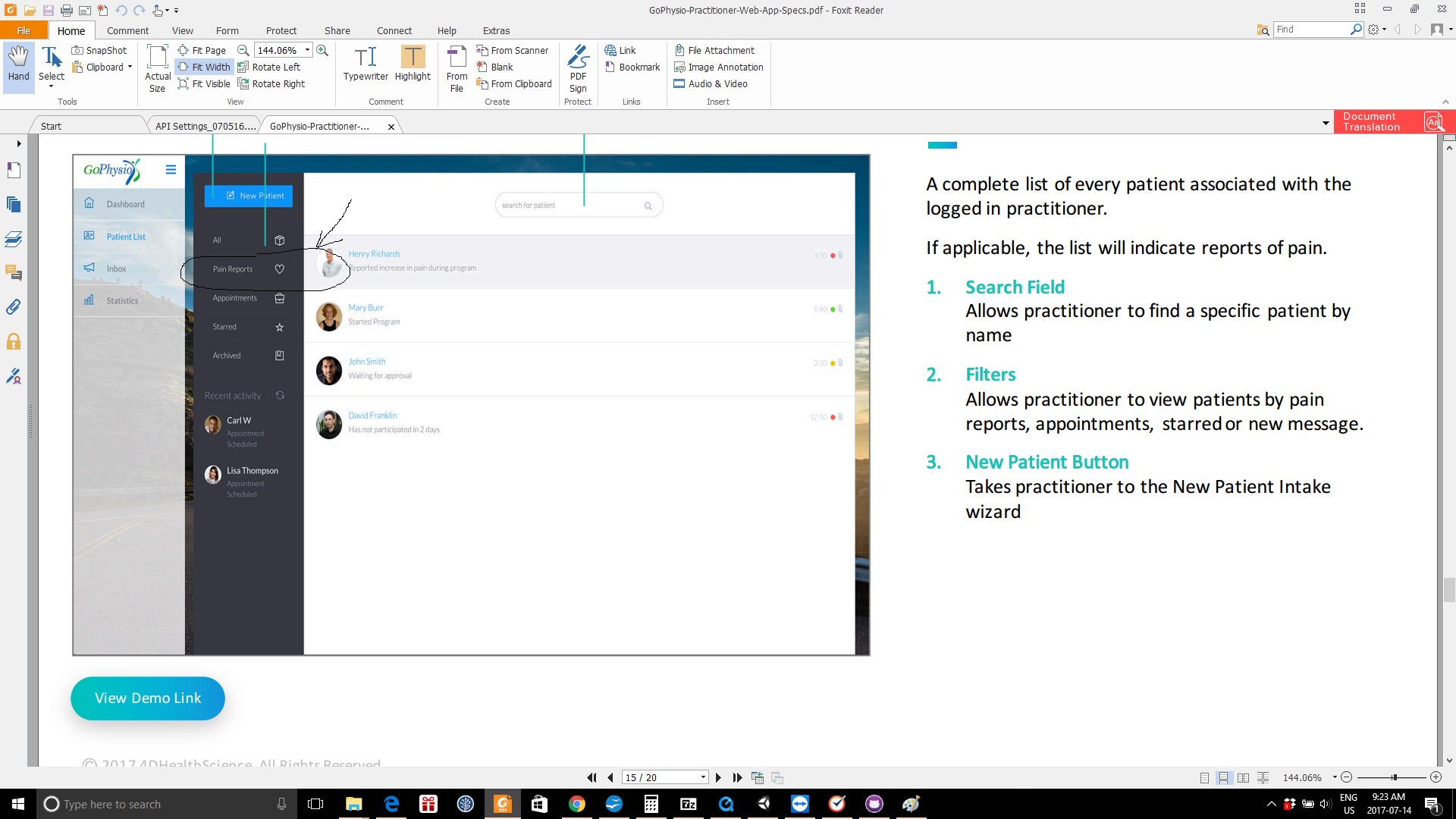
Task: Click the Document Translation button
Action: [1394, 121]
